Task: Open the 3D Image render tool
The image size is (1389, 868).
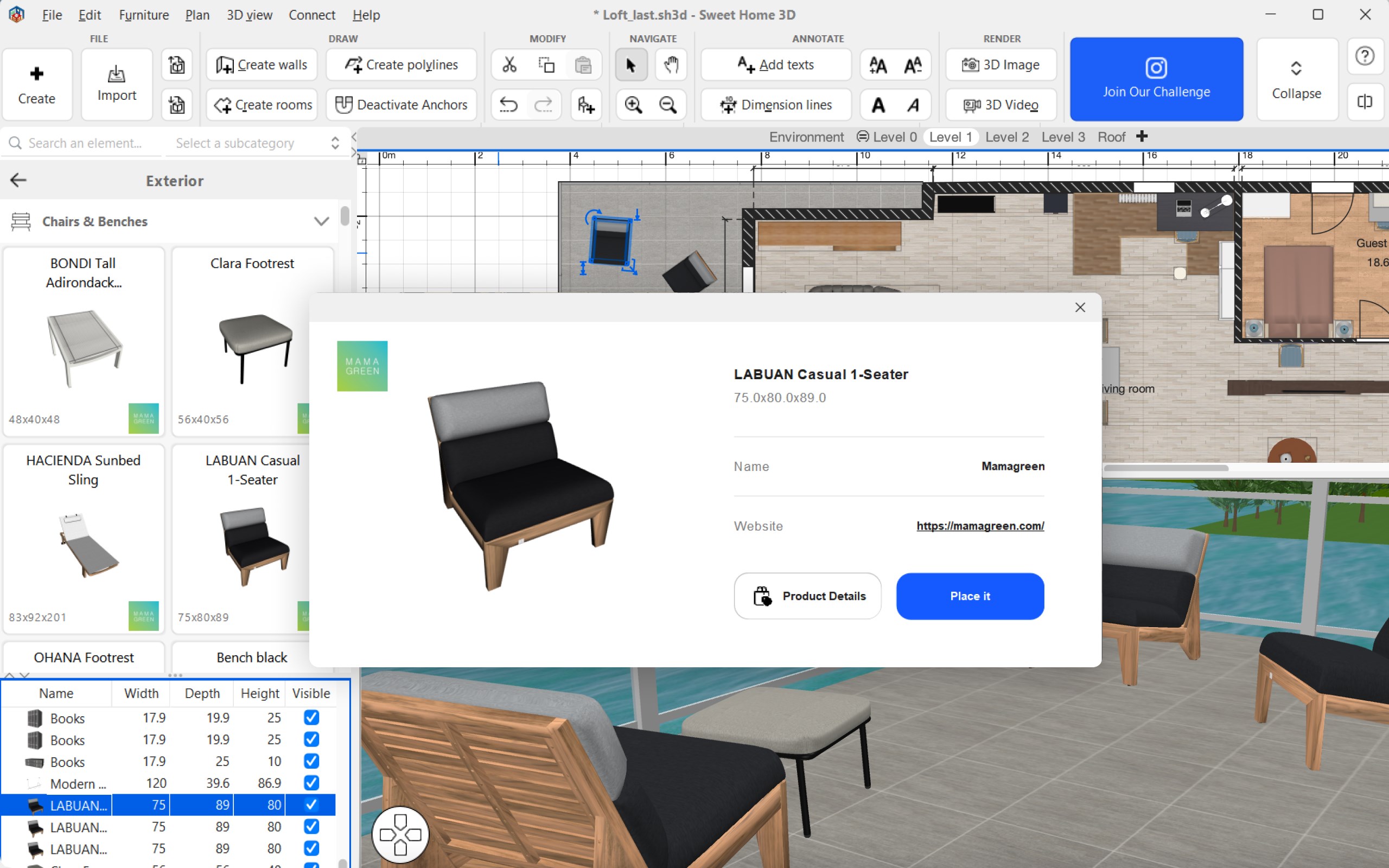Action: (1000, 65)
